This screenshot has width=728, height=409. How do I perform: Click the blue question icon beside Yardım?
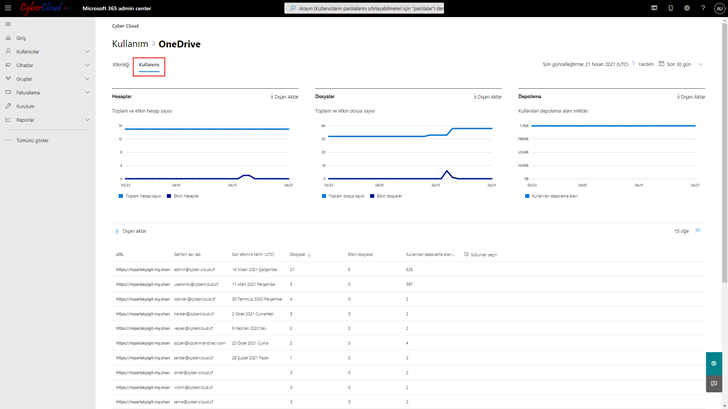tap(633, 64)
